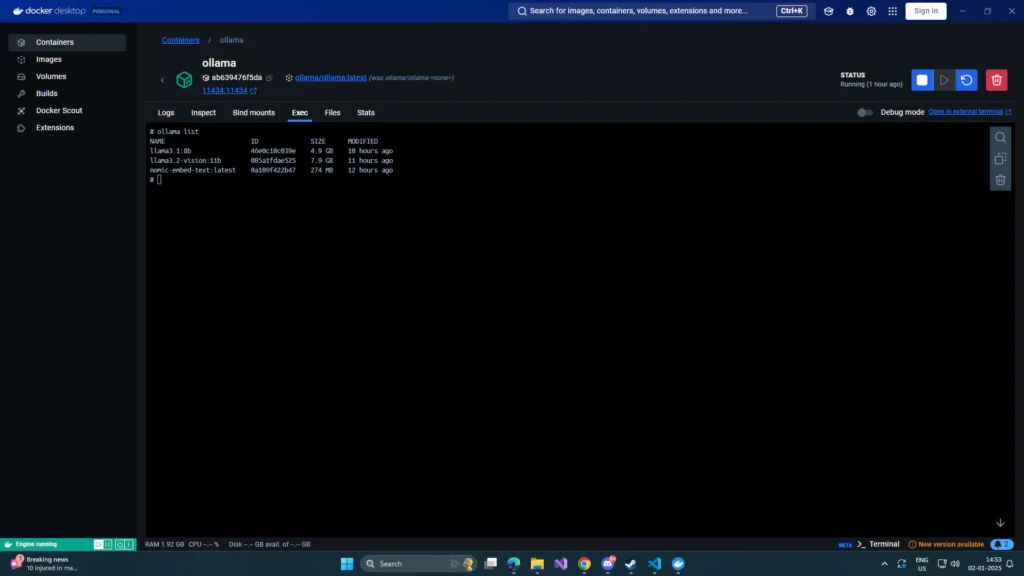Image resolution: width=1024 pixels, height=576 pixels.
Task: Click the Windows taskbar Search box
Action: (418, 564)
